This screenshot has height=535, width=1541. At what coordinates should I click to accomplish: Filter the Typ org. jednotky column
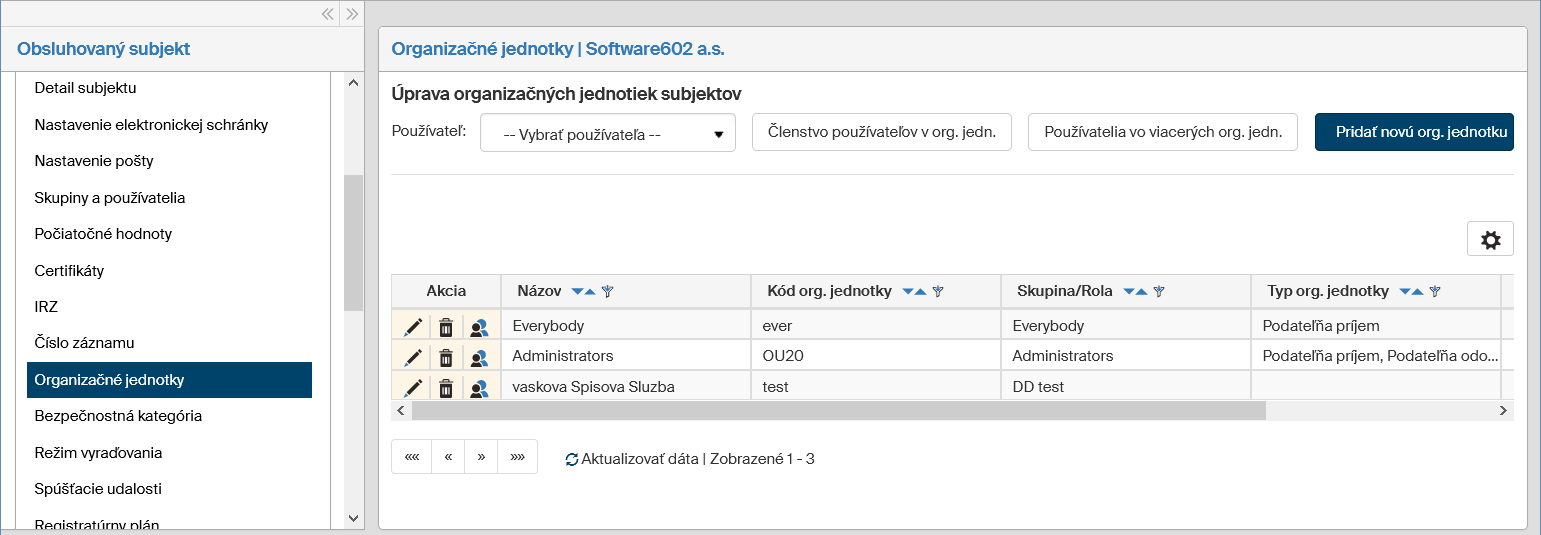click(1435, 292)
